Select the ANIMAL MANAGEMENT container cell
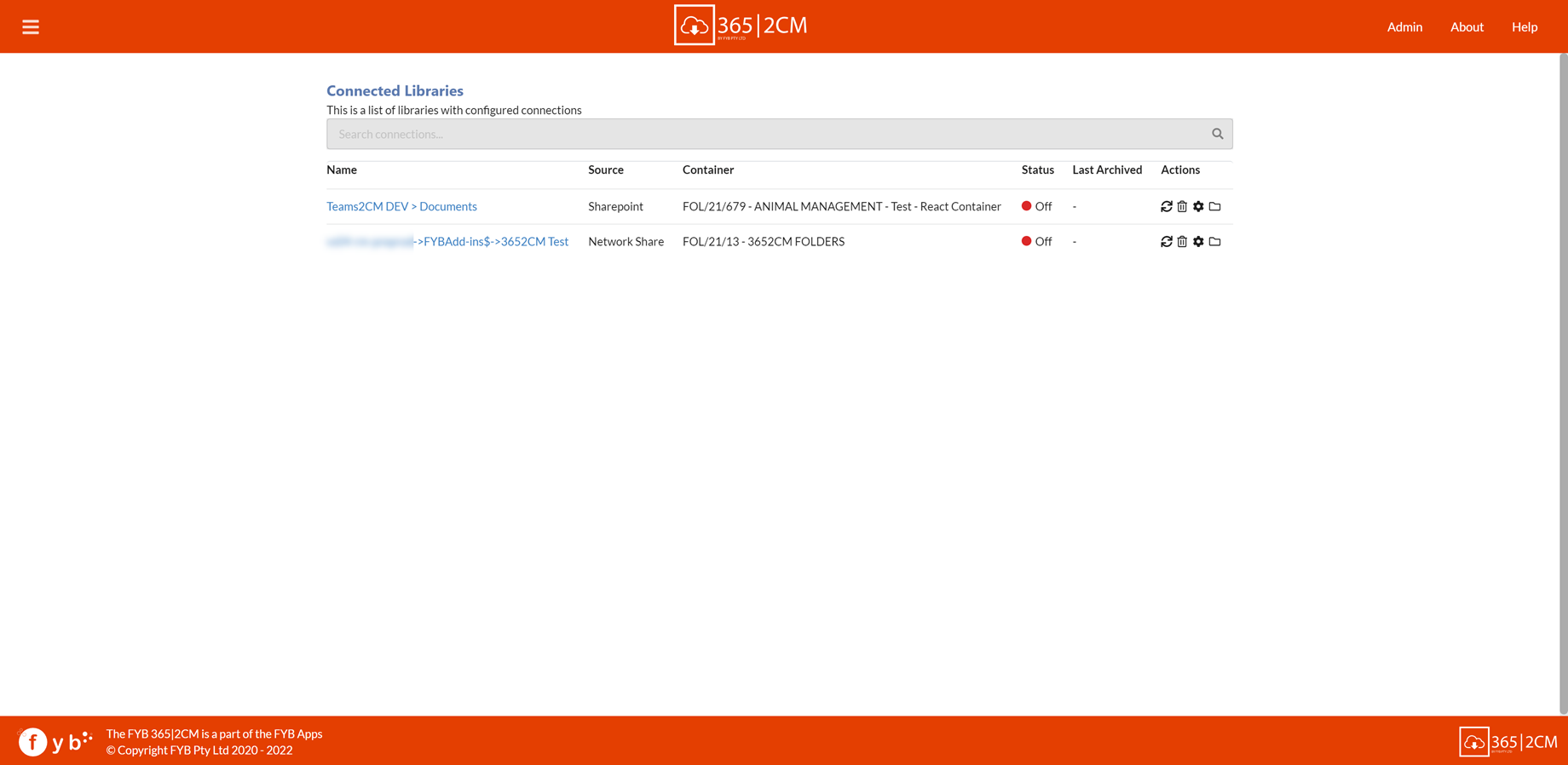Image resolution: width=1568 pixels, height=765 pixels. 842,206
